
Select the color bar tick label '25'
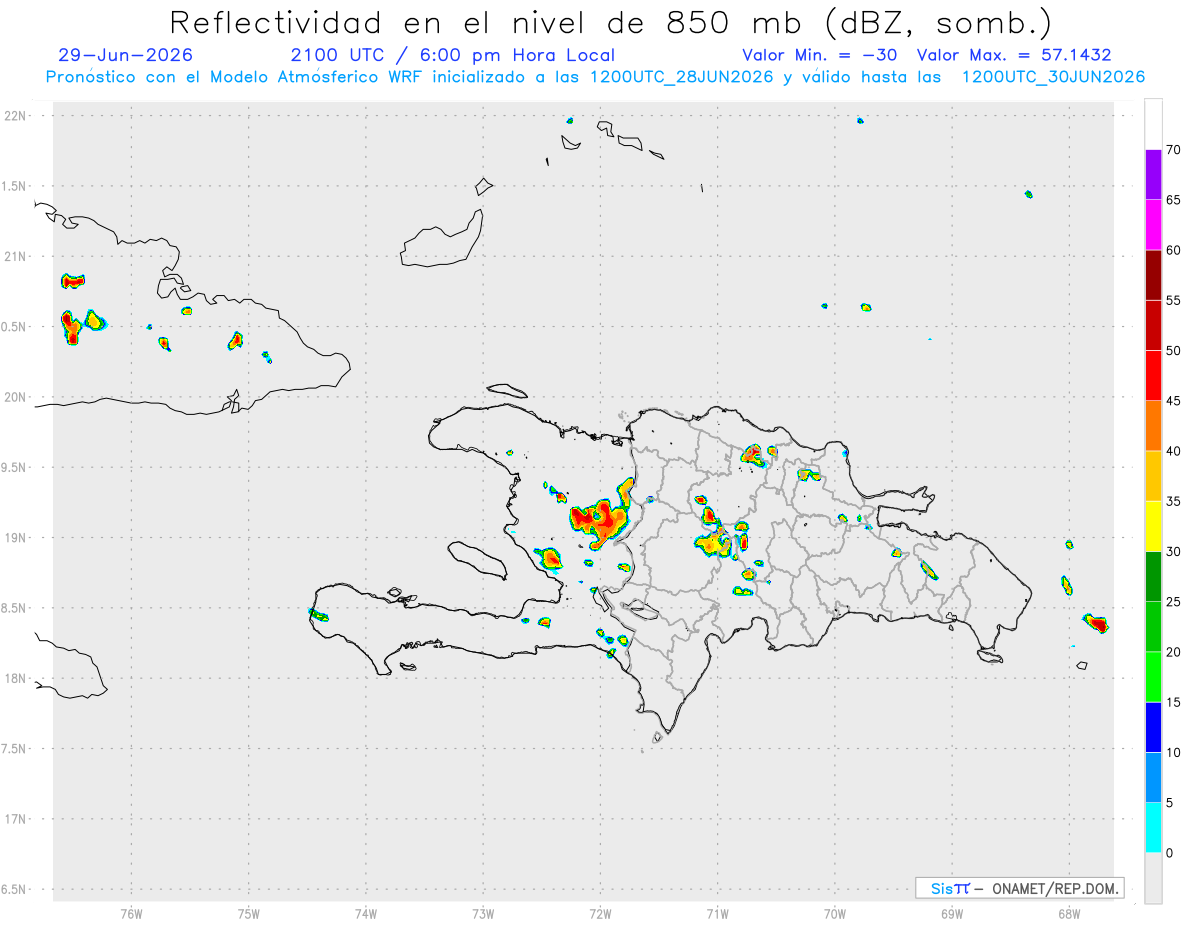1173,602
